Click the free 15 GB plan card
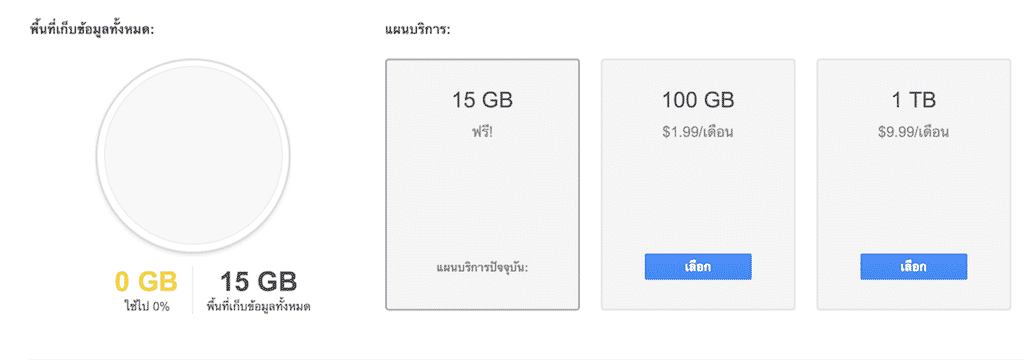1024x360 pixels. [482, 184]
